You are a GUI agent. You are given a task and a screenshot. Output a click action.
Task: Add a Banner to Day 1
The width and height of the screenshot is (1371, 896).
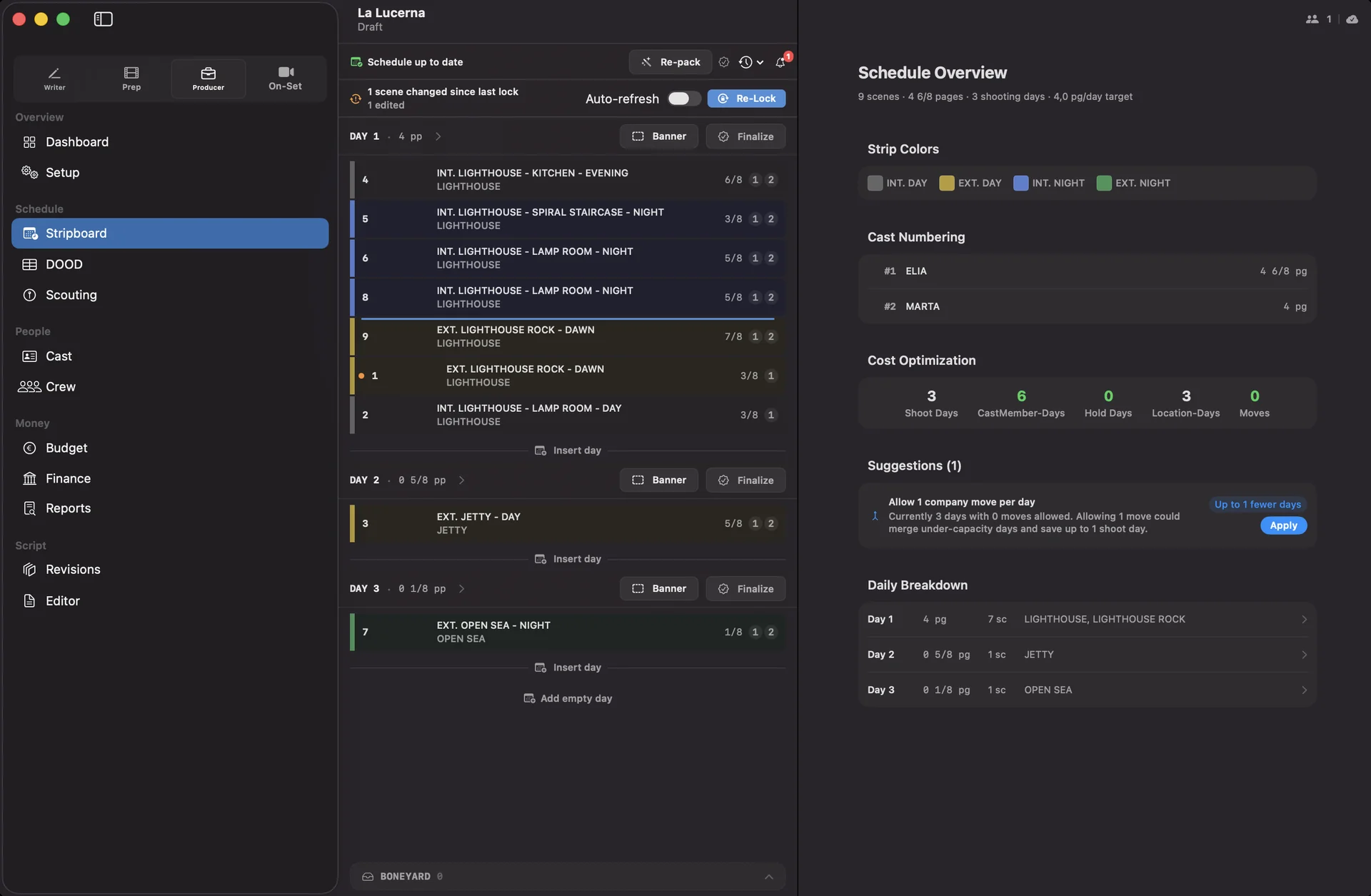point(659,136)
